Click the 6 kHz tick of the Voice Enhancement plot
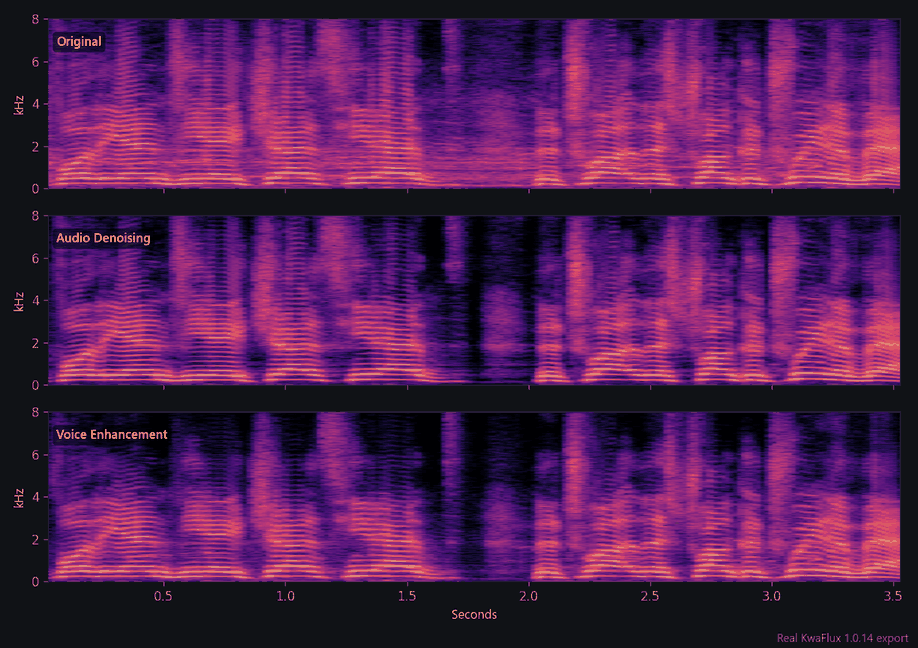 click(36, 455)
